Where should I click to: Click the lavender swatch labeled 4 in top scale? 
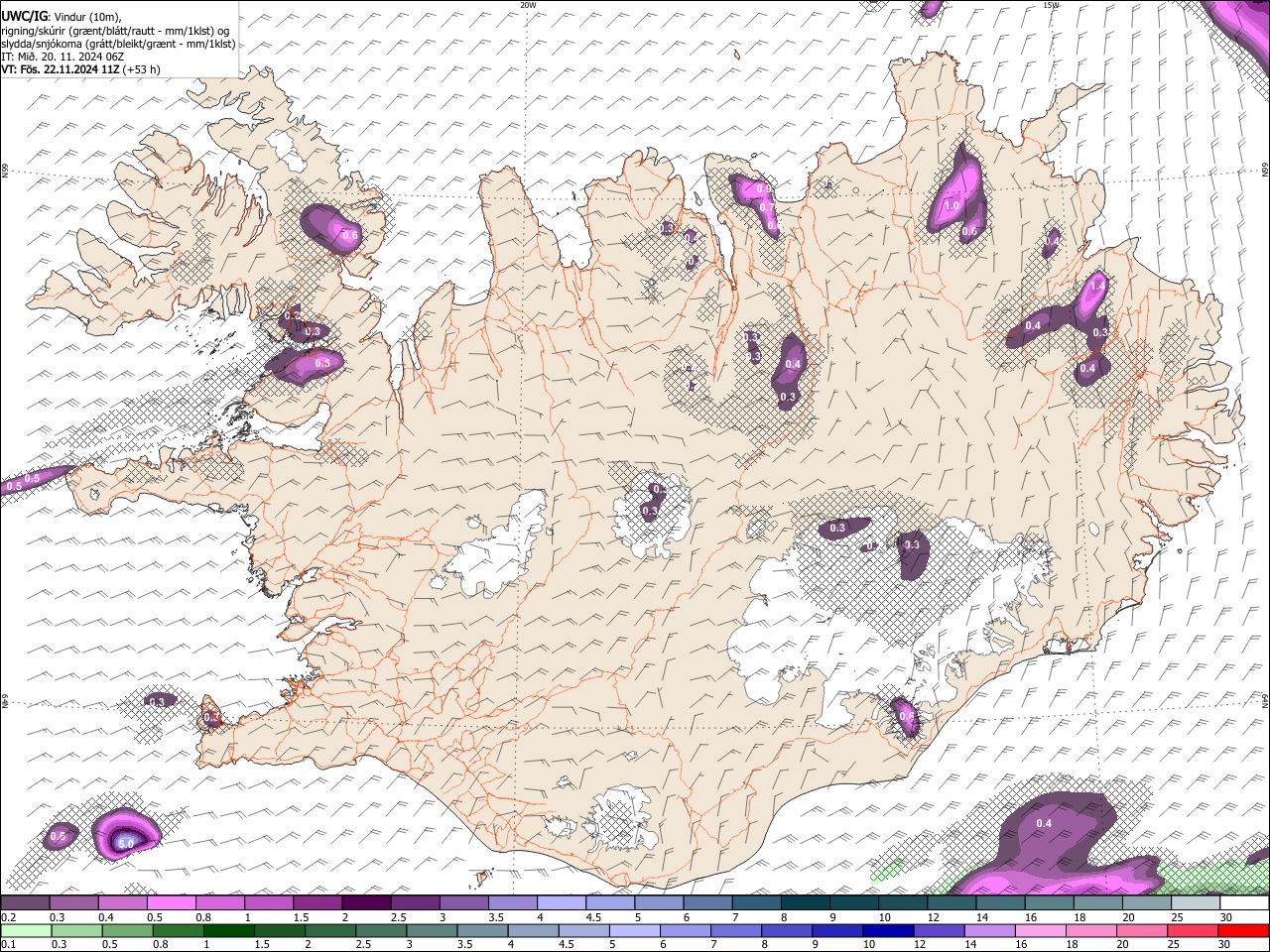562,903
